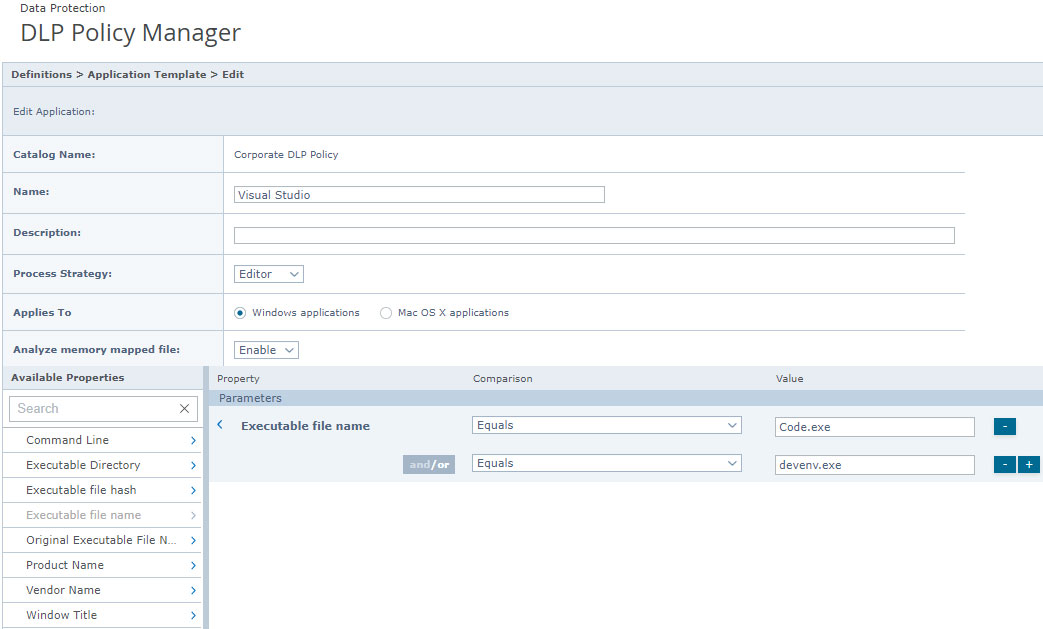This screenshot has width=1043, height=629.
Task: Add another value using the plus button
Action: click(x=1029, y=464)
